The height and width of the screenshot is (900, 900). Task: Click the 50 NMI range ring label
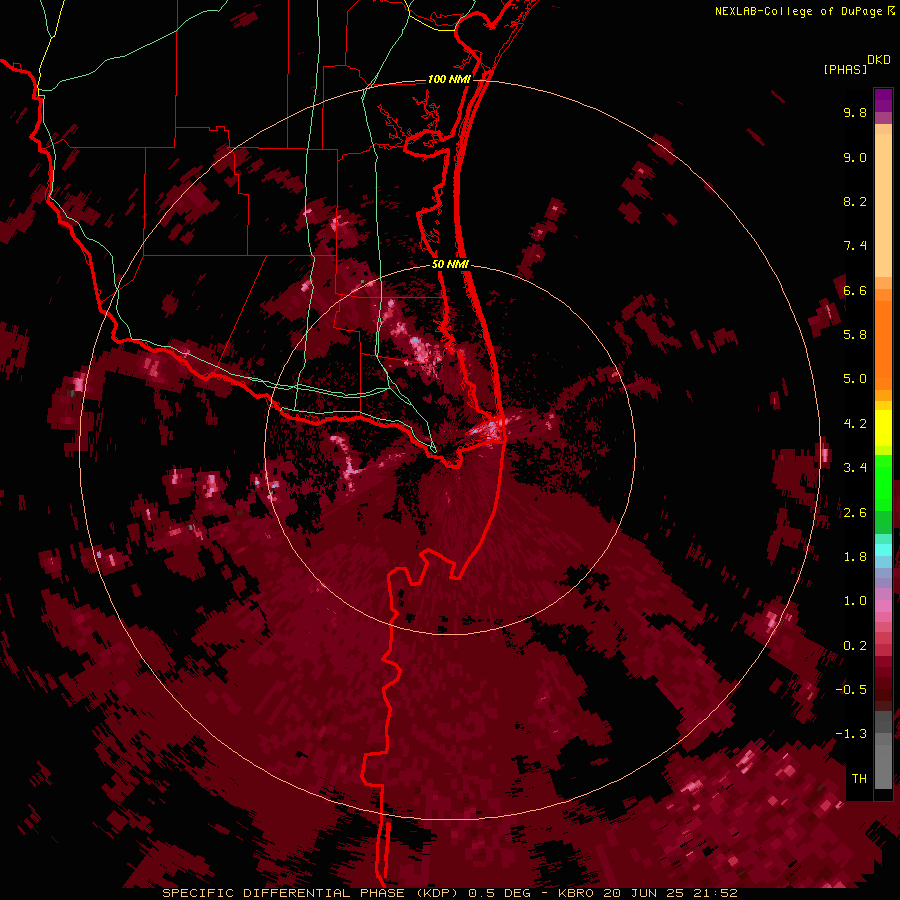(x=451, y=264)
